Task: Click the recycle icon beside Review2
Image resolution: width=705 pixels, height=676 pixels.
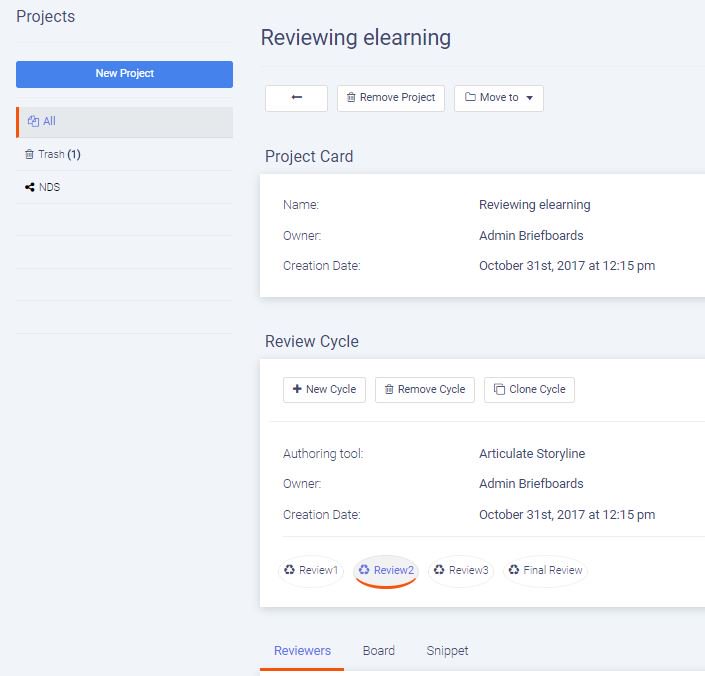Action: coord(364,569)
